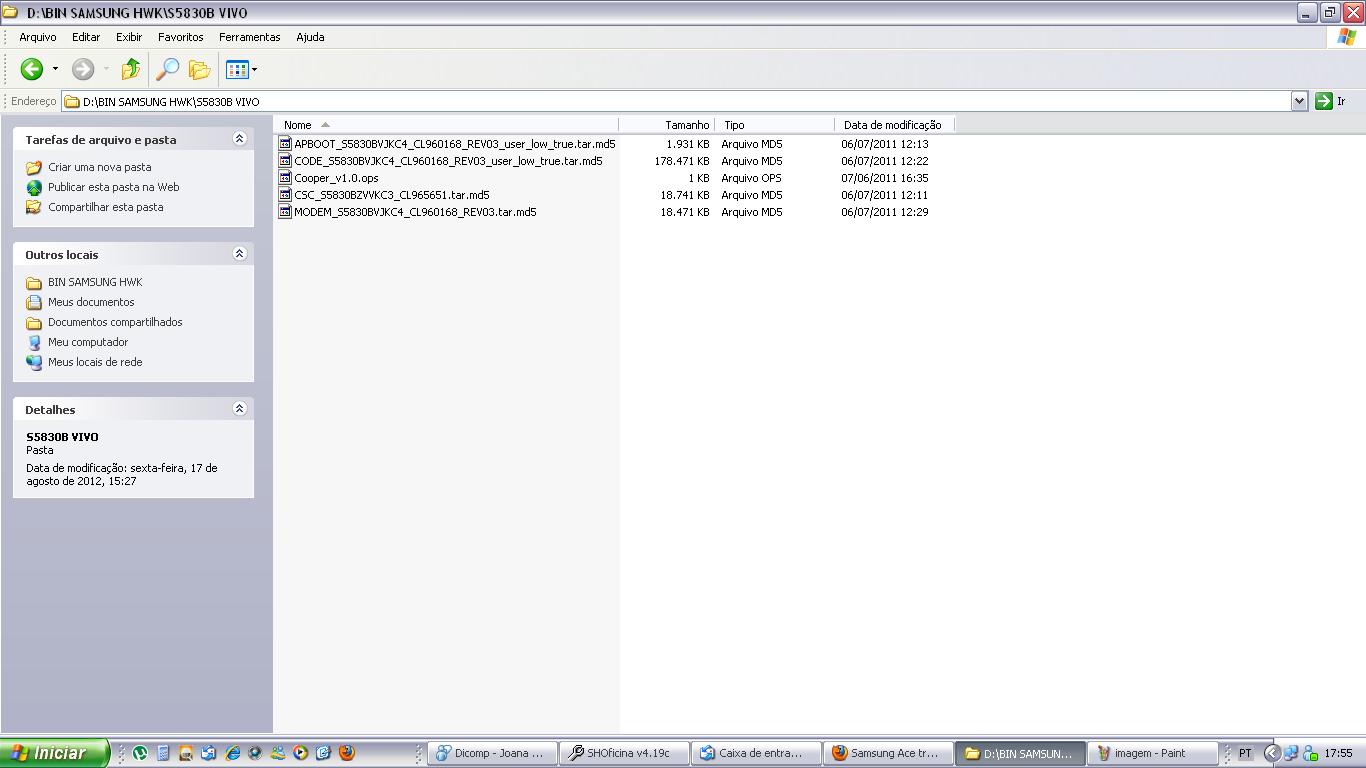
Task: Collapse the Tarefas de arquivo e pasta panel
Action: pos(239,139)
